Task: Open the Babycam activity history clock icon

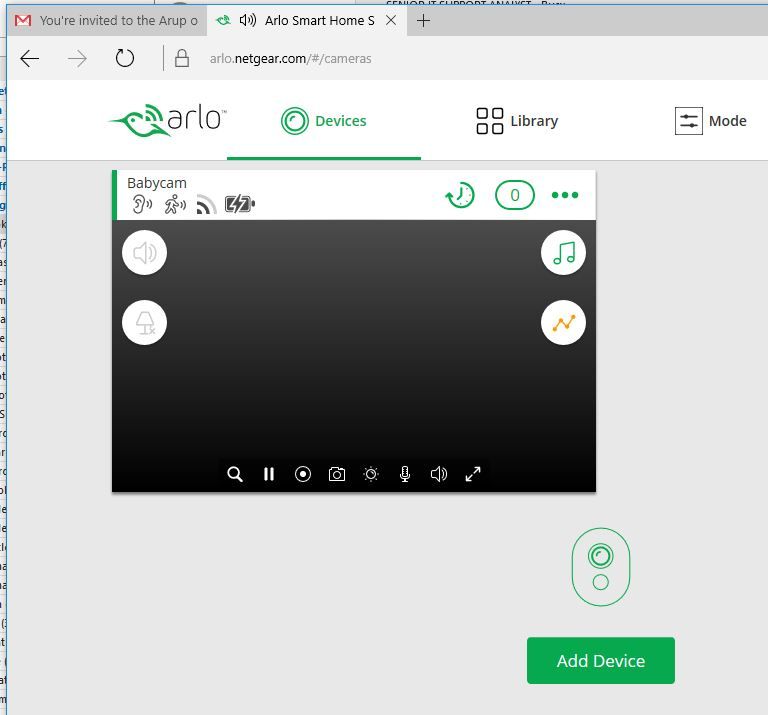Action: click(460, 195)
